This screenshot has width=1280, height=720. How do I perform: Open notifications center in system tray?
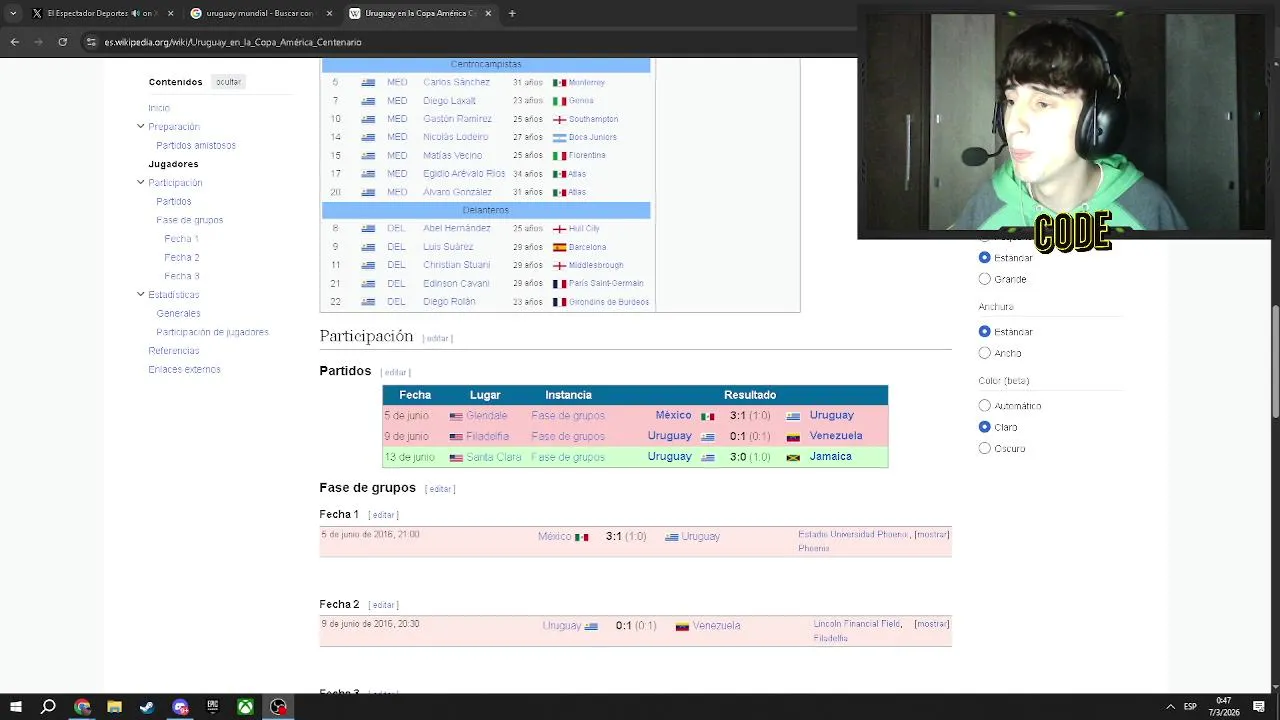coord(1259,707)
